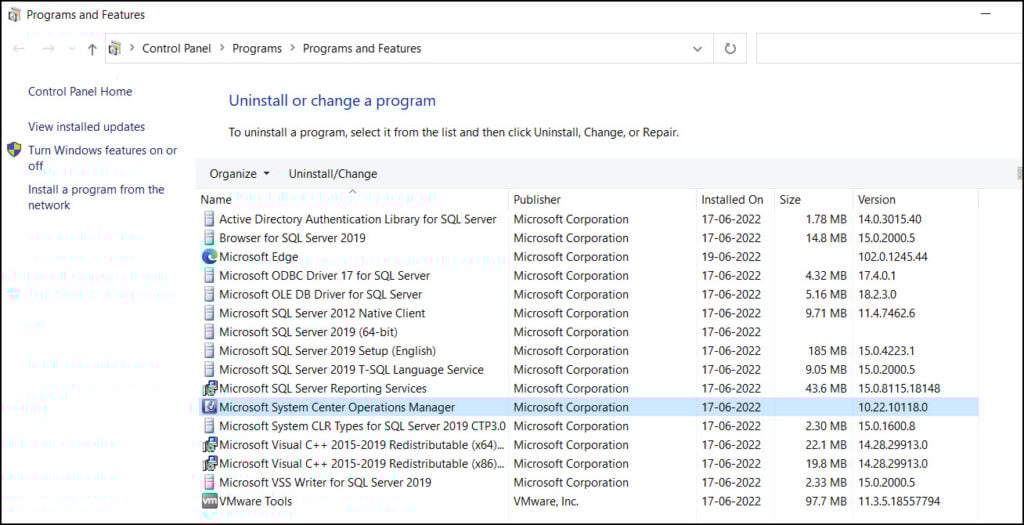The image size is (1024, 525).
Task: Click the 185 MB size cell
Action: coord(827,351)
